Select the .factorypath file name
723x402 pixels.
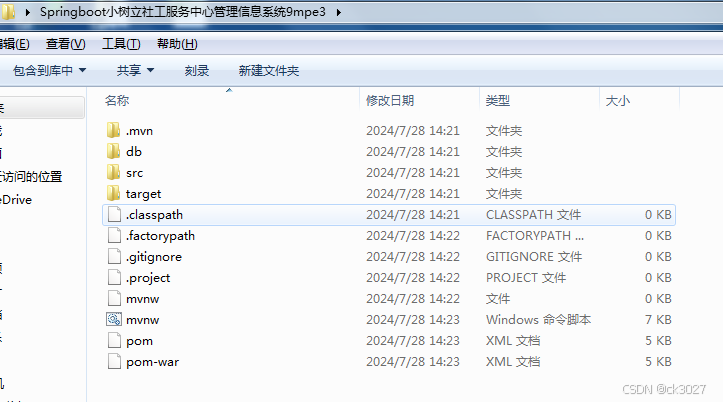pos(160,236)
